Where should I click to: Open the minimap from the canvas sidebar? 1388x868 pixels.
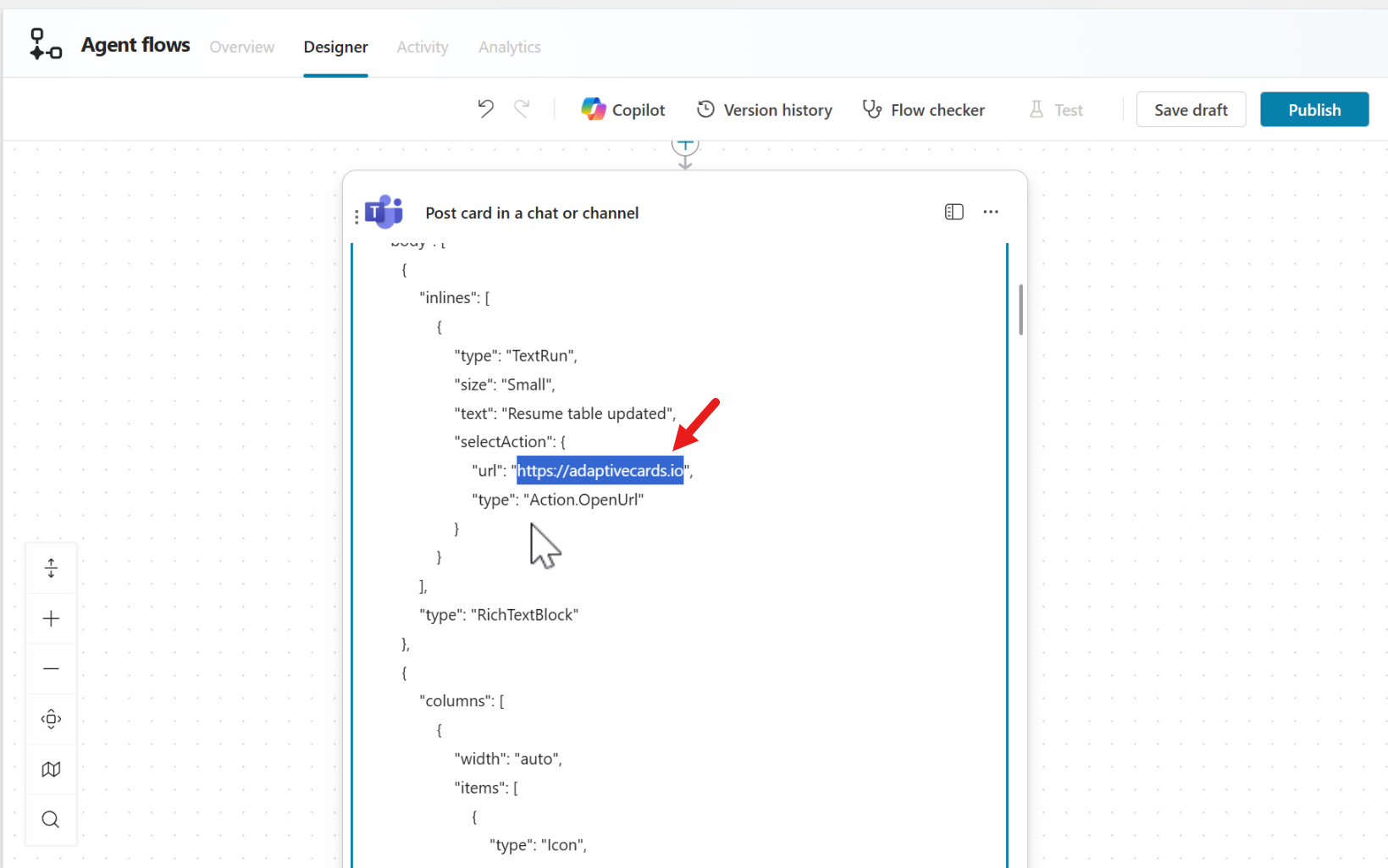(x=51, y=769)
